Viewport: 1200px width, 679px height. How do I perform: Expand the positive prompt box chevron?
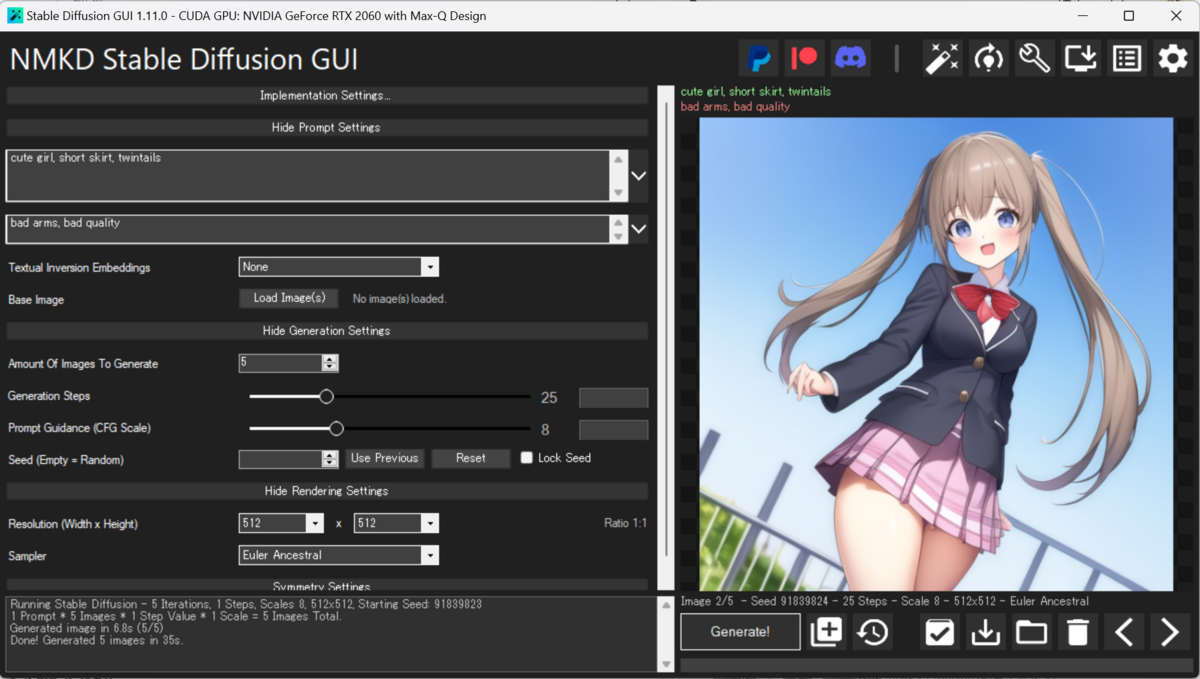tap(639, 175)
